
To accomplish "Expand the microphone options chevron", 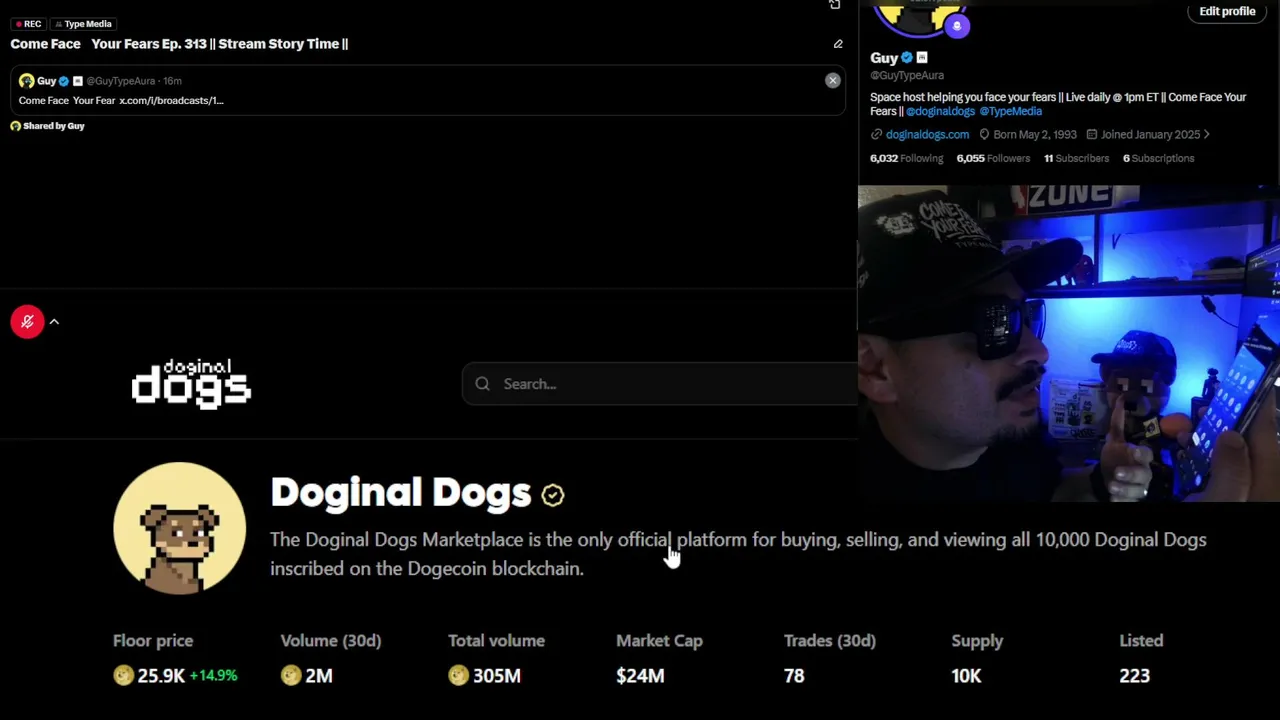I will pyautogui.click(x=54, y=322).
